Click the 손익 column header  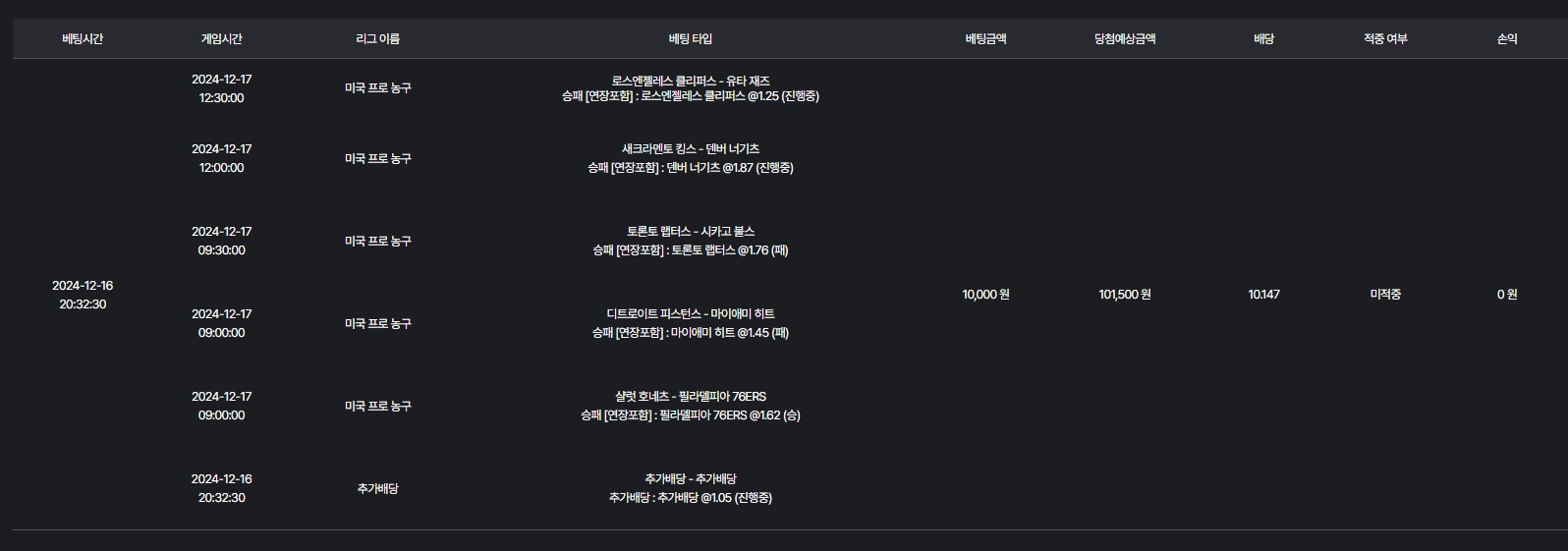[1506, 39]
